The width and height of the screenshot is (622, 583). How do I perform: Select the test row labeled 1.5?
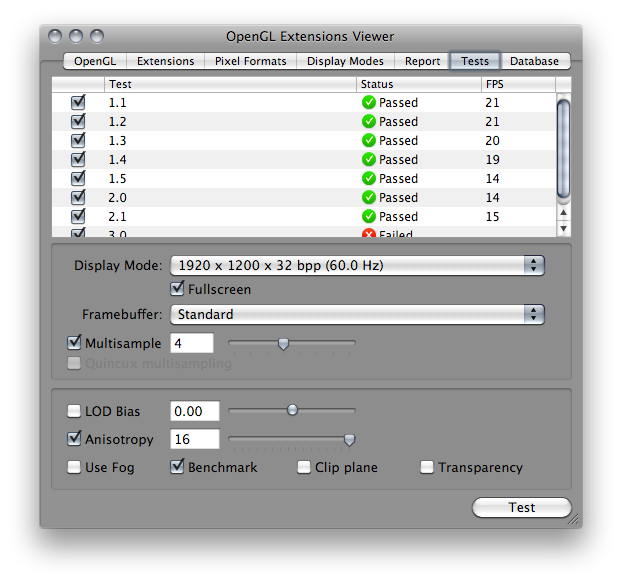tap(304, 178)
